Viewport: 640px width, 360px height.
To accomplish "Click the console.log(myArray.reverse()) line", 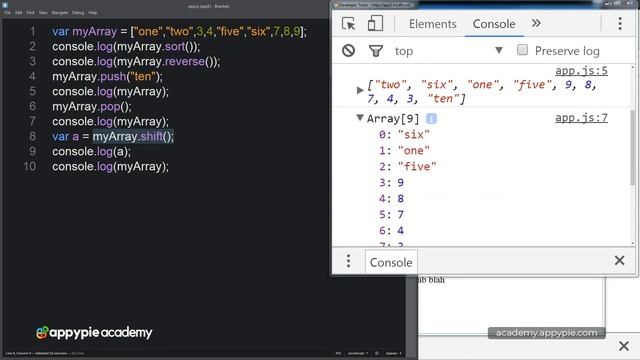I will tap(136, 62).
